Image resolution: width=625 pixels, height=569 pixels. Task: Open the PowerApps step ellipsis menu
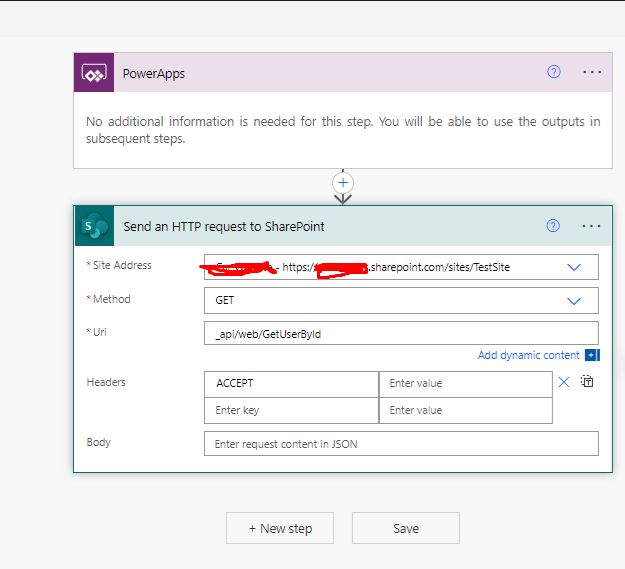(592, 72)
